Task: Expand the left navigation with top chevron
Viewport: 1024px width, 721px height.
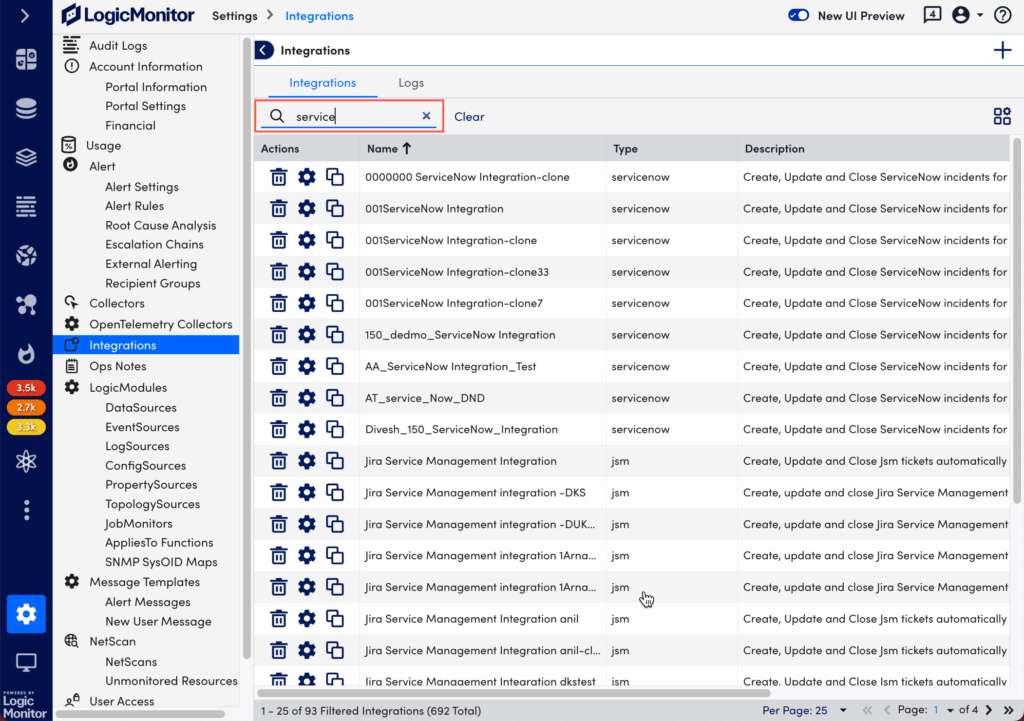Action: (x=25, y=15)
